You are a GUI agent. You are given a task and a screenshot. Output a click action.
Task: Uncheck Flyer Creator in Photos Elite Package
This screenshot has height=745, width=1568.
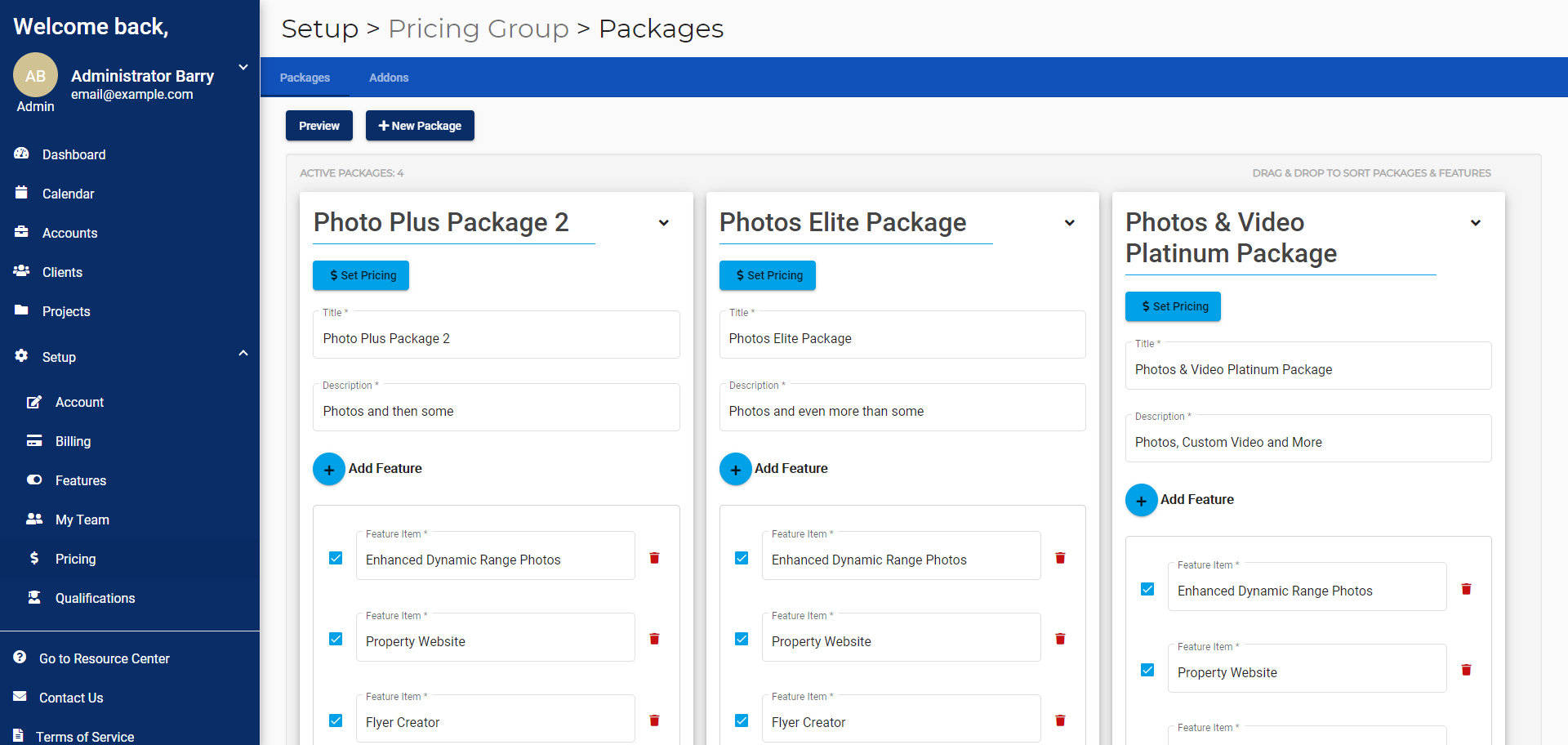coord(742,720)
